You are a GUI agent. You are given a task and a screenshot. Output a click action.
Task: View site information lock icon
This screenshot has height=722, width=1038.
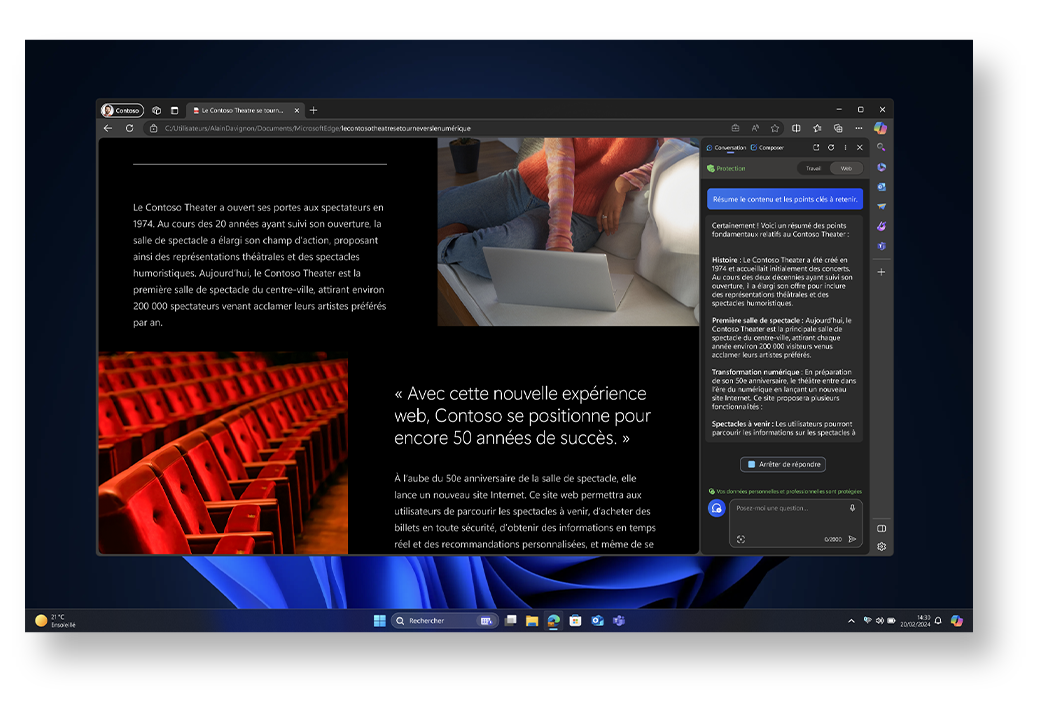[x=154, y=128]
